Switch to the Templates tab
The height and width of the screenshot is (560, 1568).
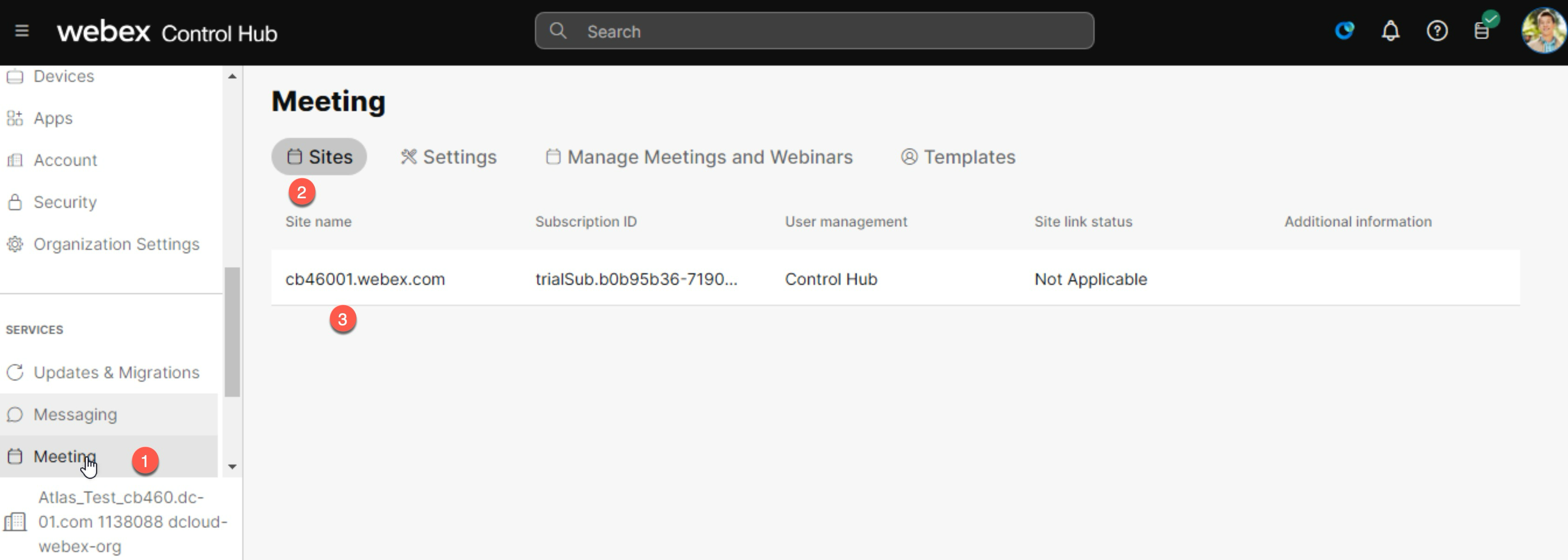click(958, 157)
